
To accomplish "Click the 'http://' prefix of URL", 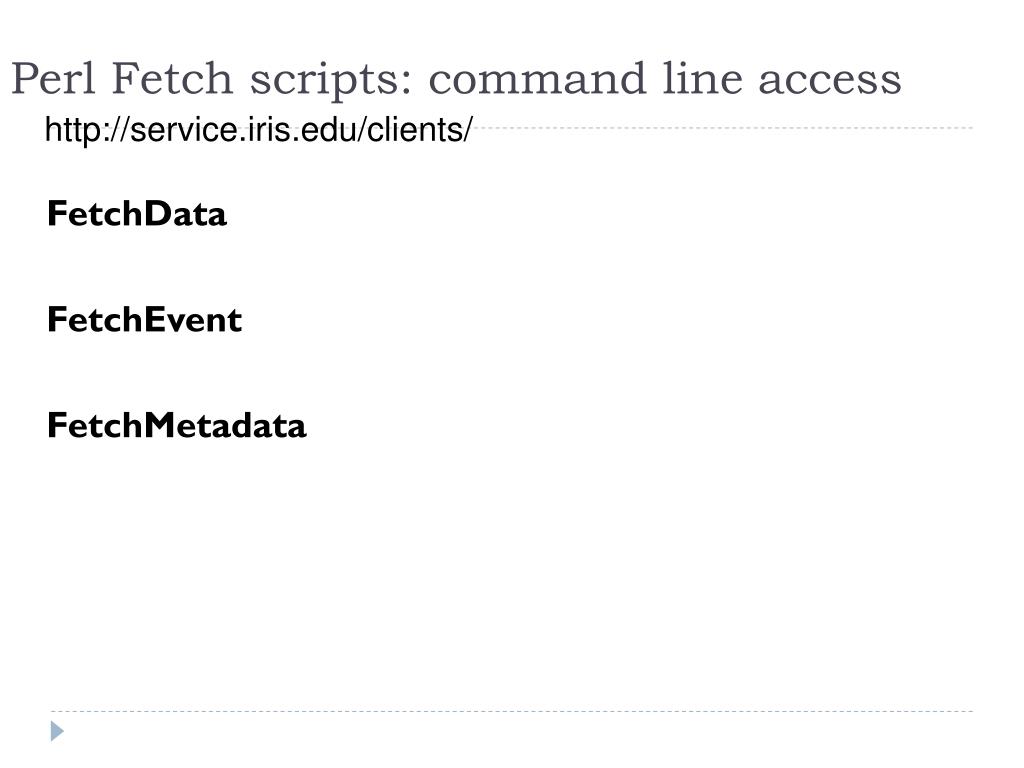I will pyautogui.click(x=87, y=129).
